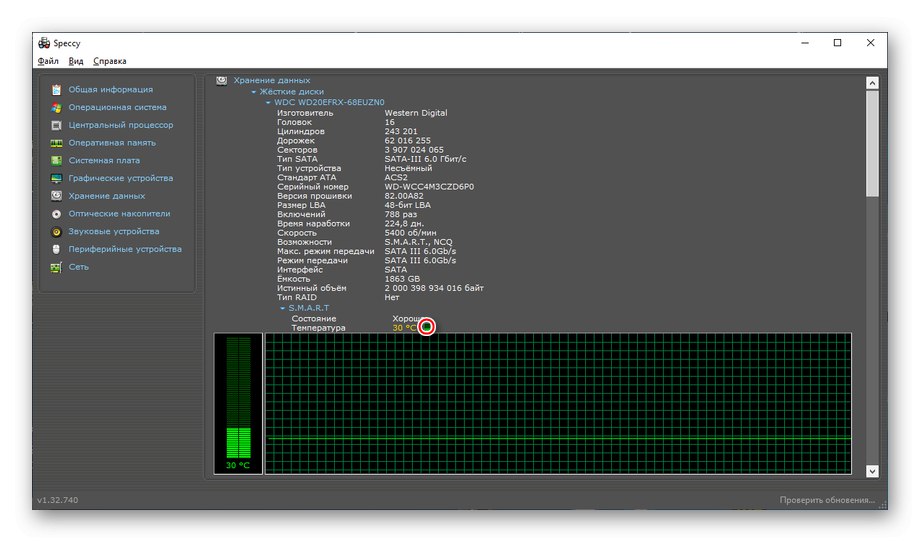Viewport: 920px width, 542px height.
Task: Collapse the Жёсткие диски tree node
Action: [x=253, y=92]
